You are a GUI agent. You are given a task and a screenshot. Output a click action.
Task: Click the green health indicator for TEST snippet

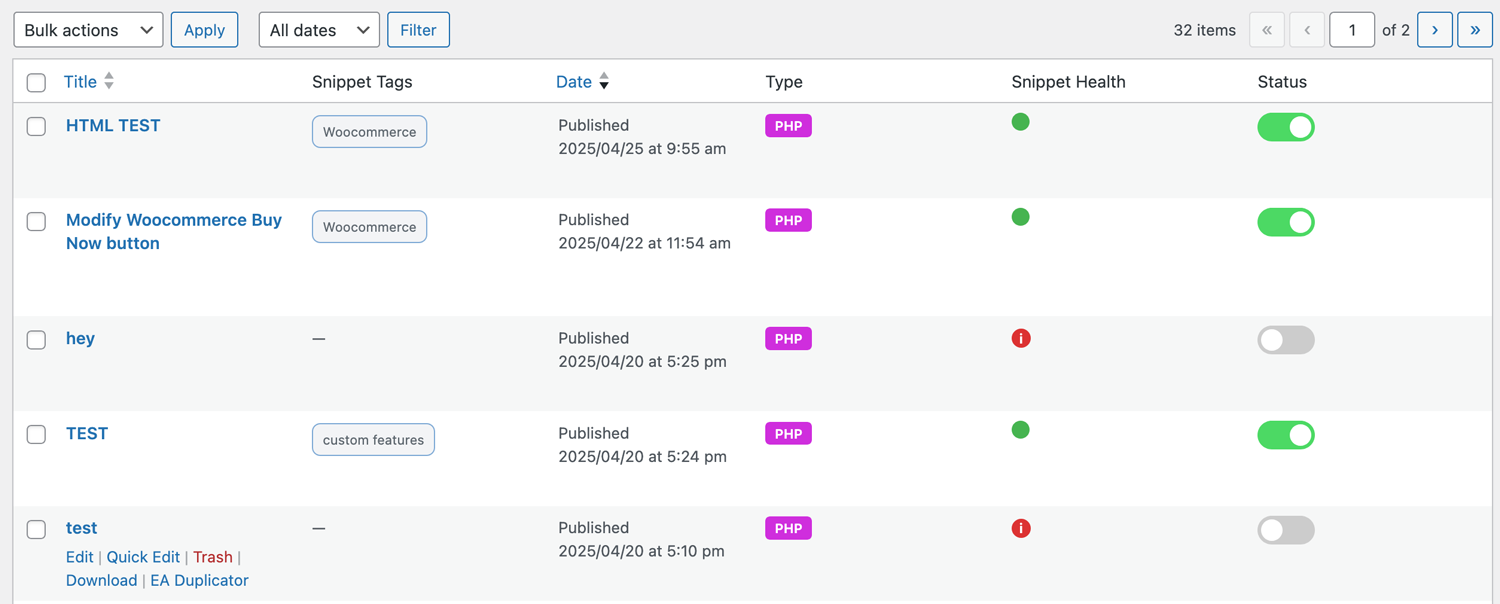pos(1020,430)
